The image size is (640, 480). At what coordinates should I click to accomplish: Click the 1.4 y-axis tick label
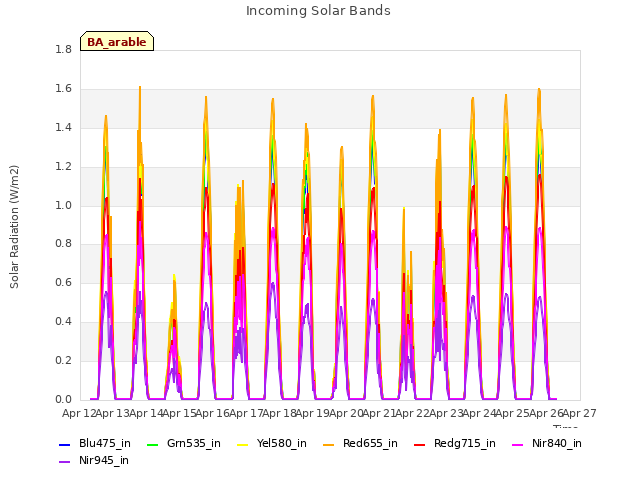click(64, 128)
